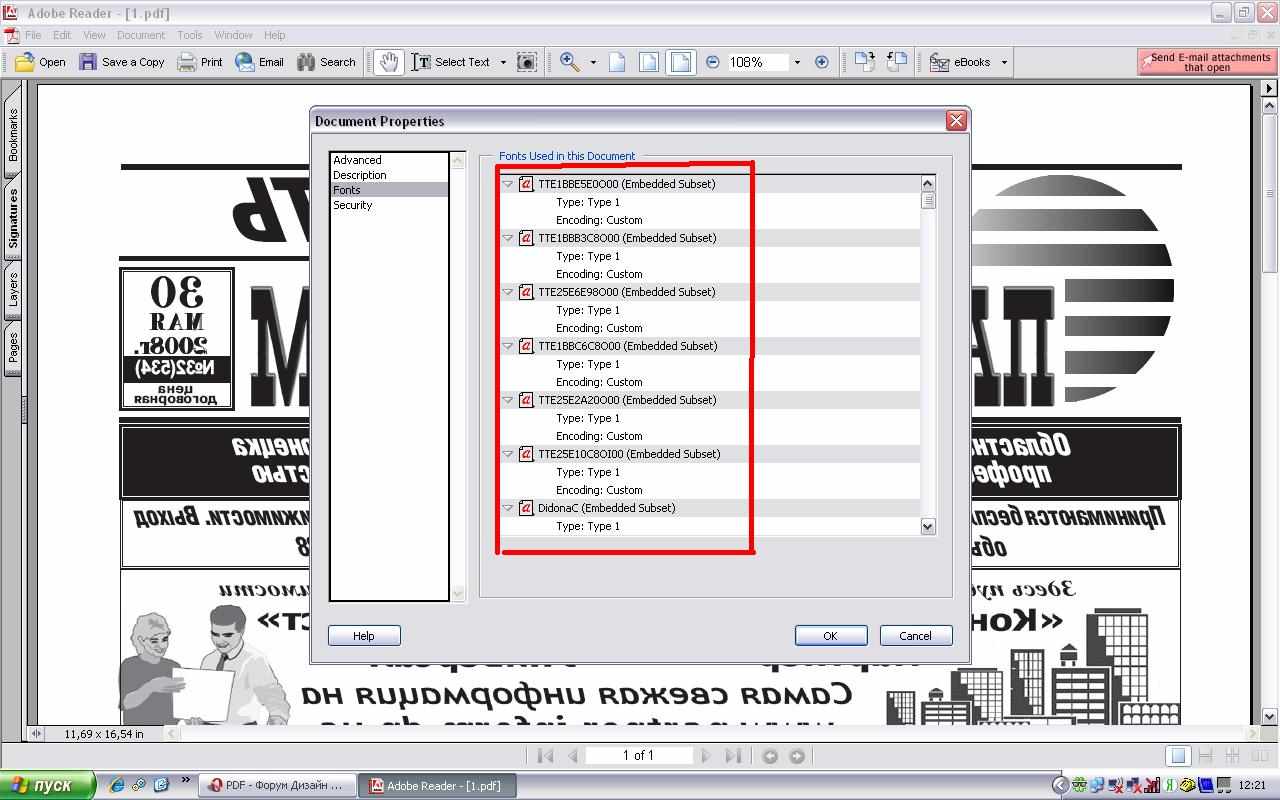Go to the first page

point(545,756)
